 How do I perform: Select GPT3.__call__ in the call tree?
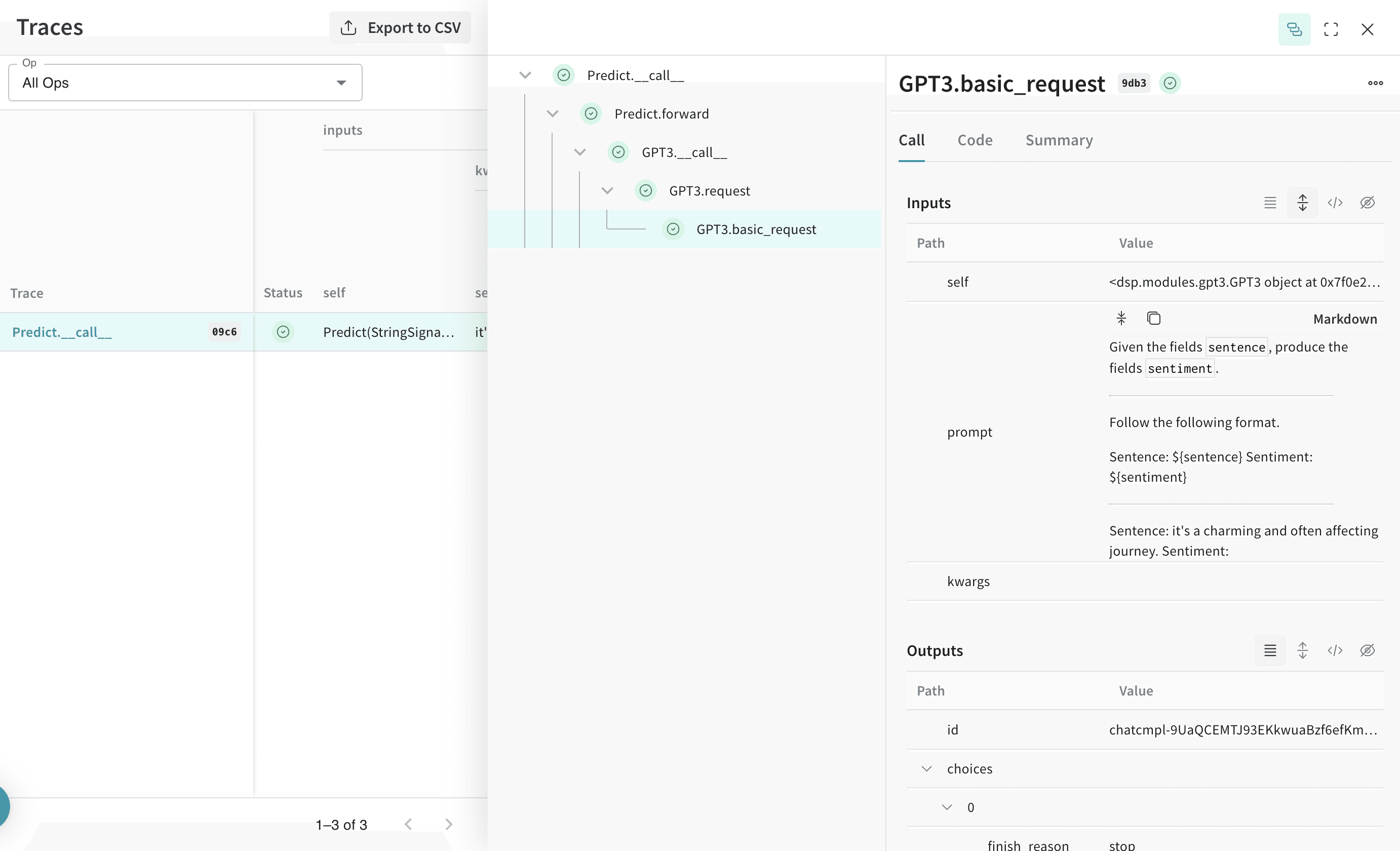684,152
